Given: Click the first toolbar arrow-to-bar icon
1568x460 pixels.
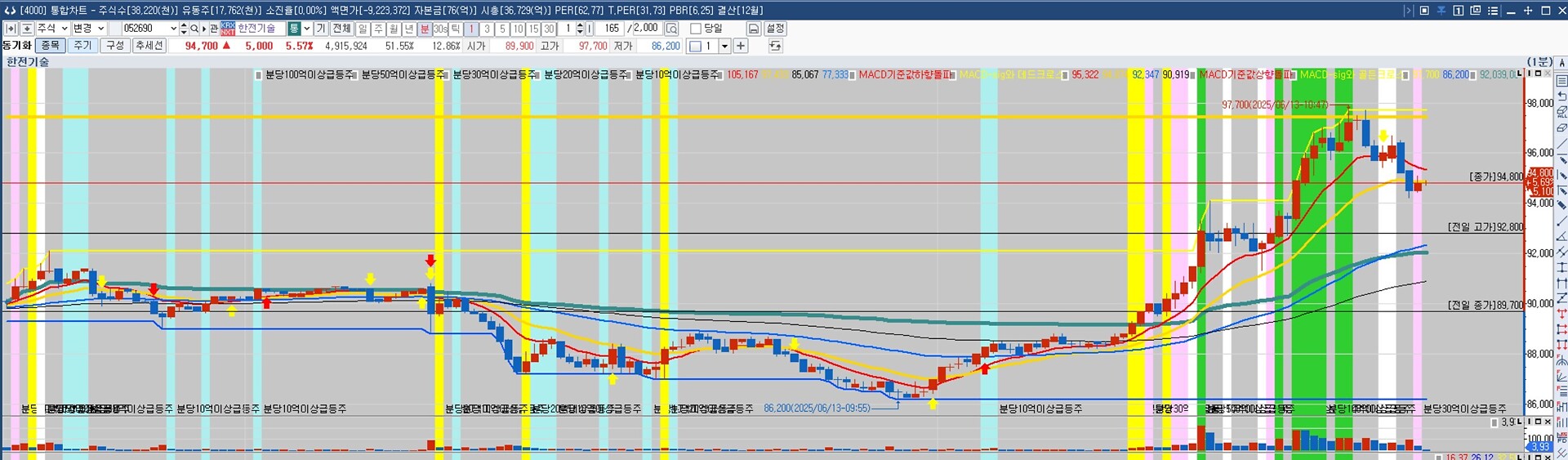Looking at the screenshot, I should 11,29.
